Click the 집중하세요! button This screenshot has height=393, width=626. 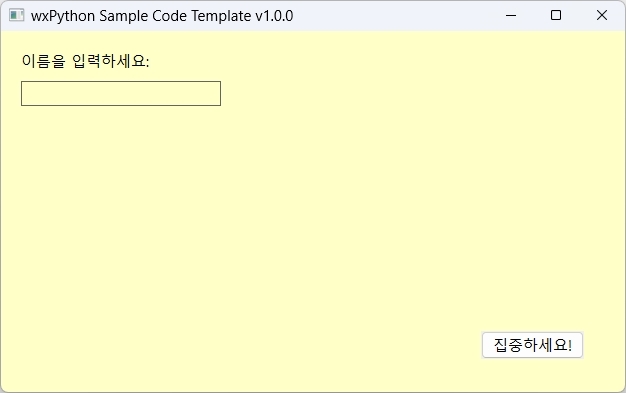coord(532,345)
